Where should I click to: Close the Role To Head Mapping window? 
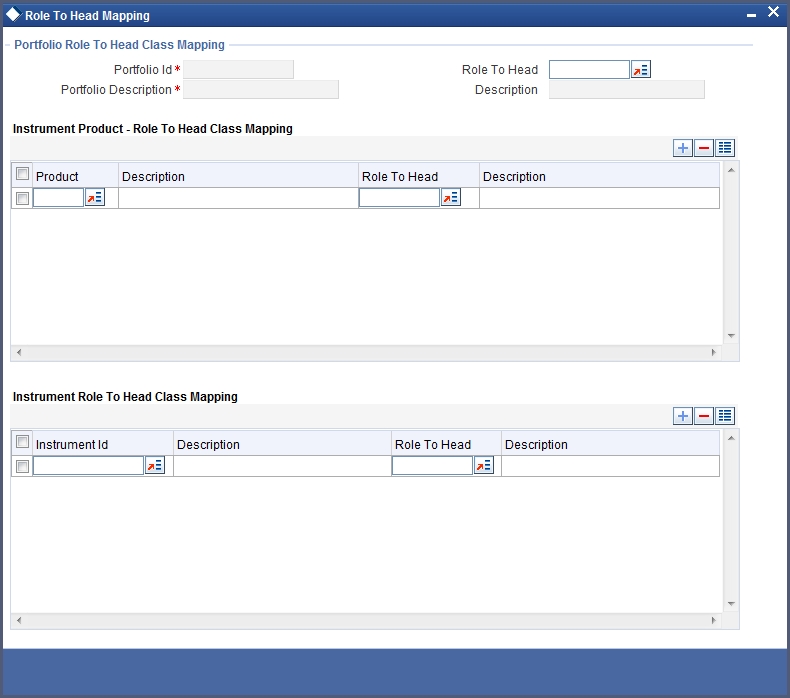[x=773, y=12]
